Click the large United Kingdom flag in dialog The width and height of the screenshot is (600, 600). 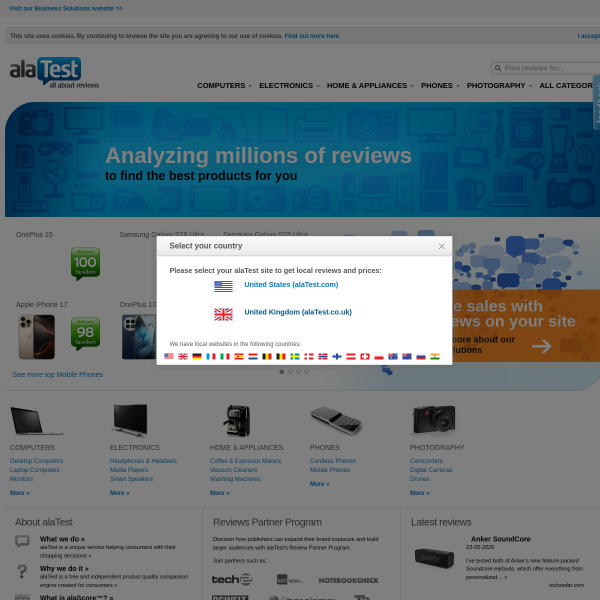(x=223, y=314)
